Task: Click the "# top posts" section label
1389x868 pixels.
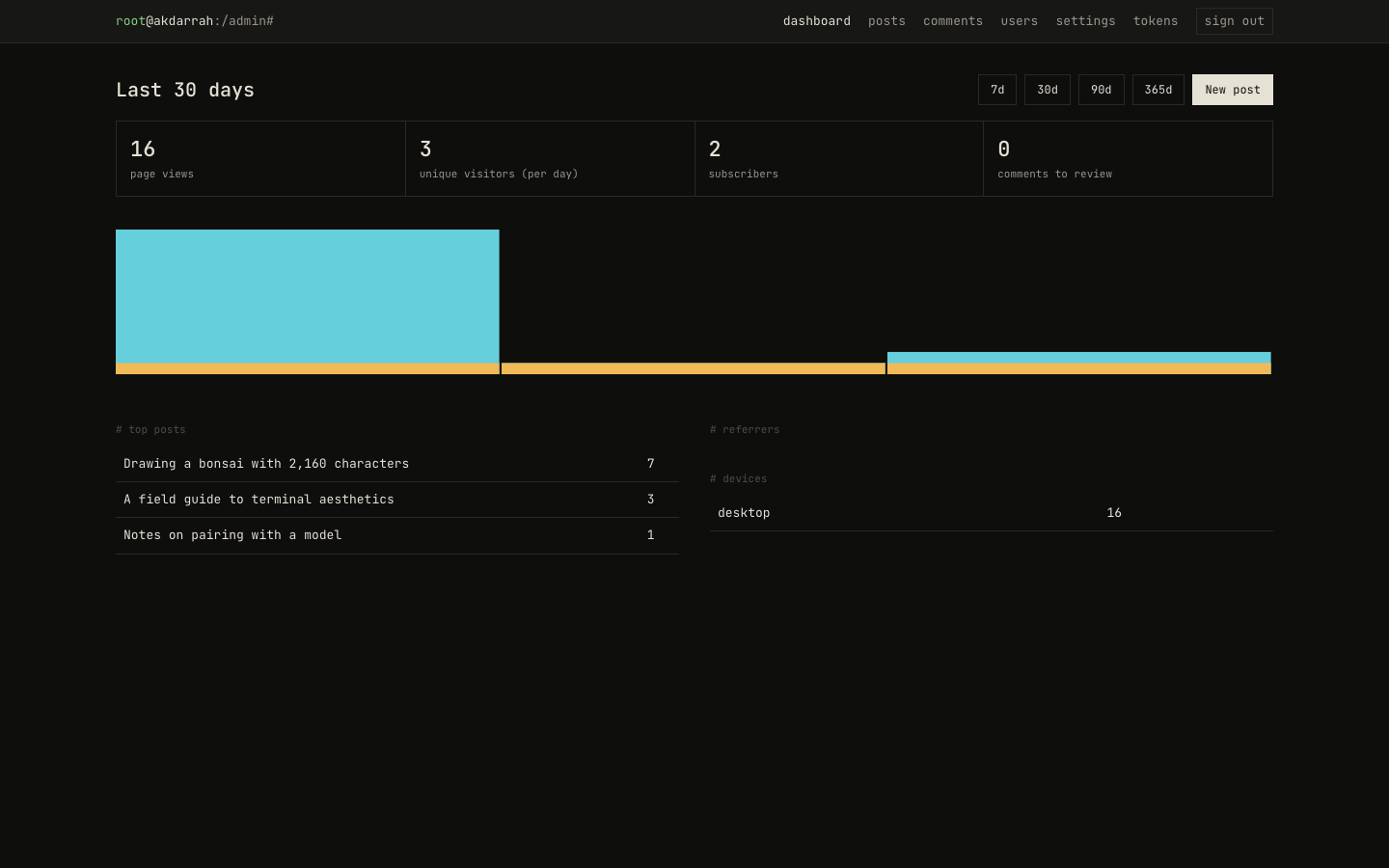Action: (150, 430)
